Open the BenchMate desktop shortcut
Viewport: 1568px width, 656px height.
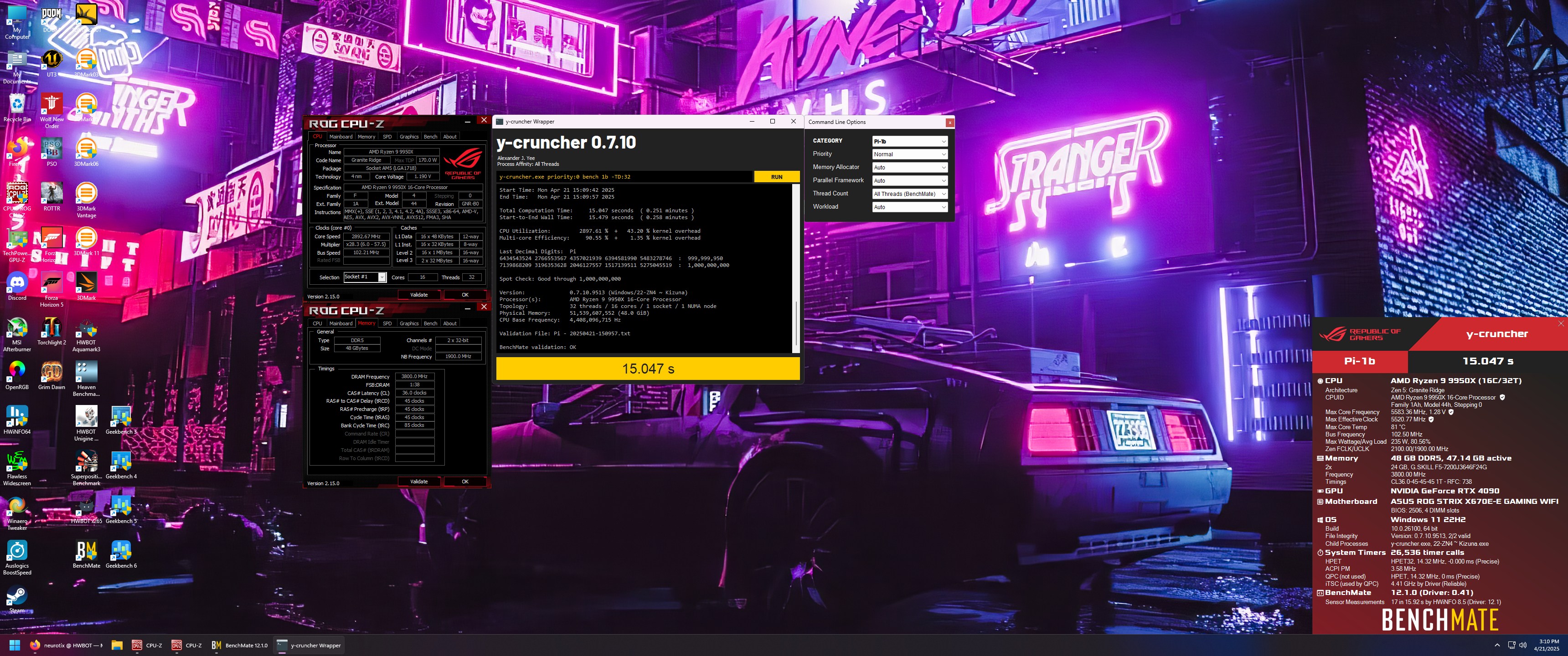86,554
